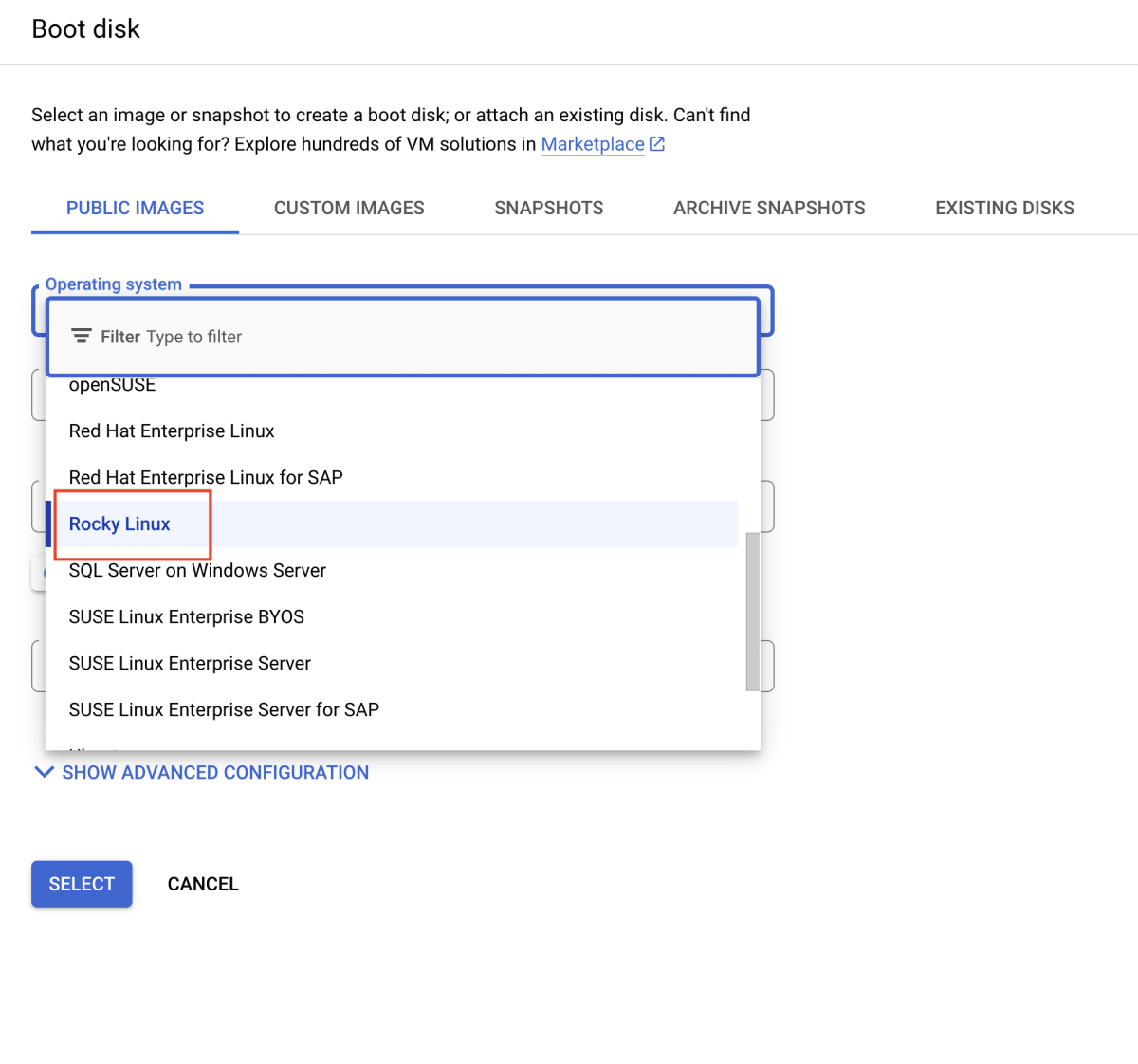Open the Marketplace link
Image resolution: width=1138 pixels, height=1064 pixels.
(593, 144)
